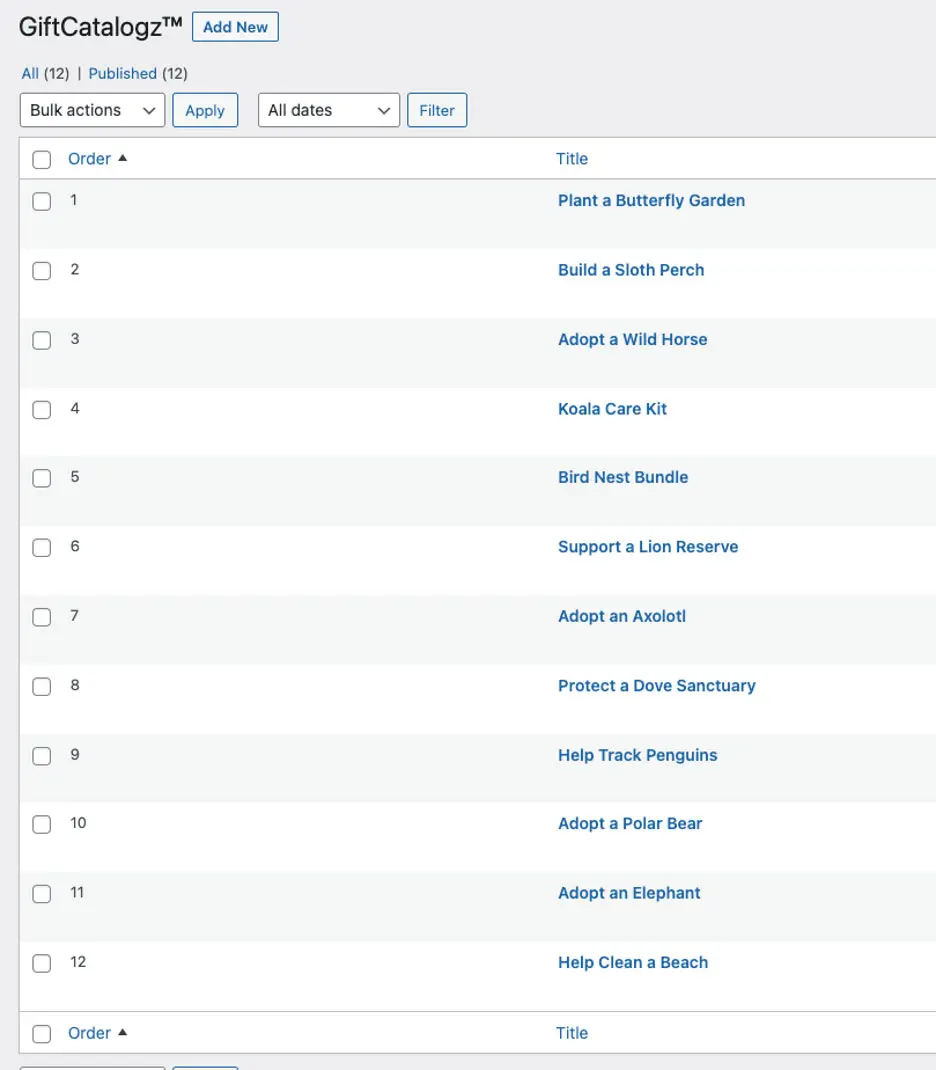Show the All (12) items view
This screenshot has width=936, height=1070.
coord(30,73)
